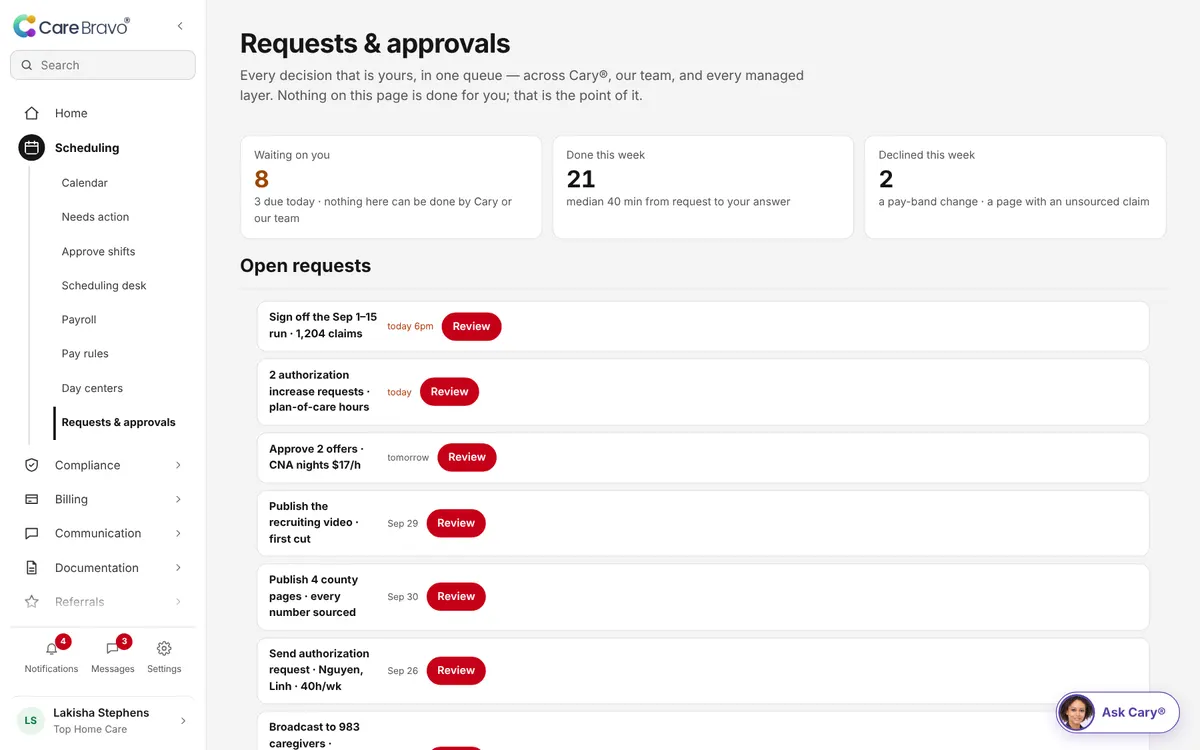Open account menu chevron beside Lakisha Stephens
Viewport: 1200px width, 750px height.
182,720
